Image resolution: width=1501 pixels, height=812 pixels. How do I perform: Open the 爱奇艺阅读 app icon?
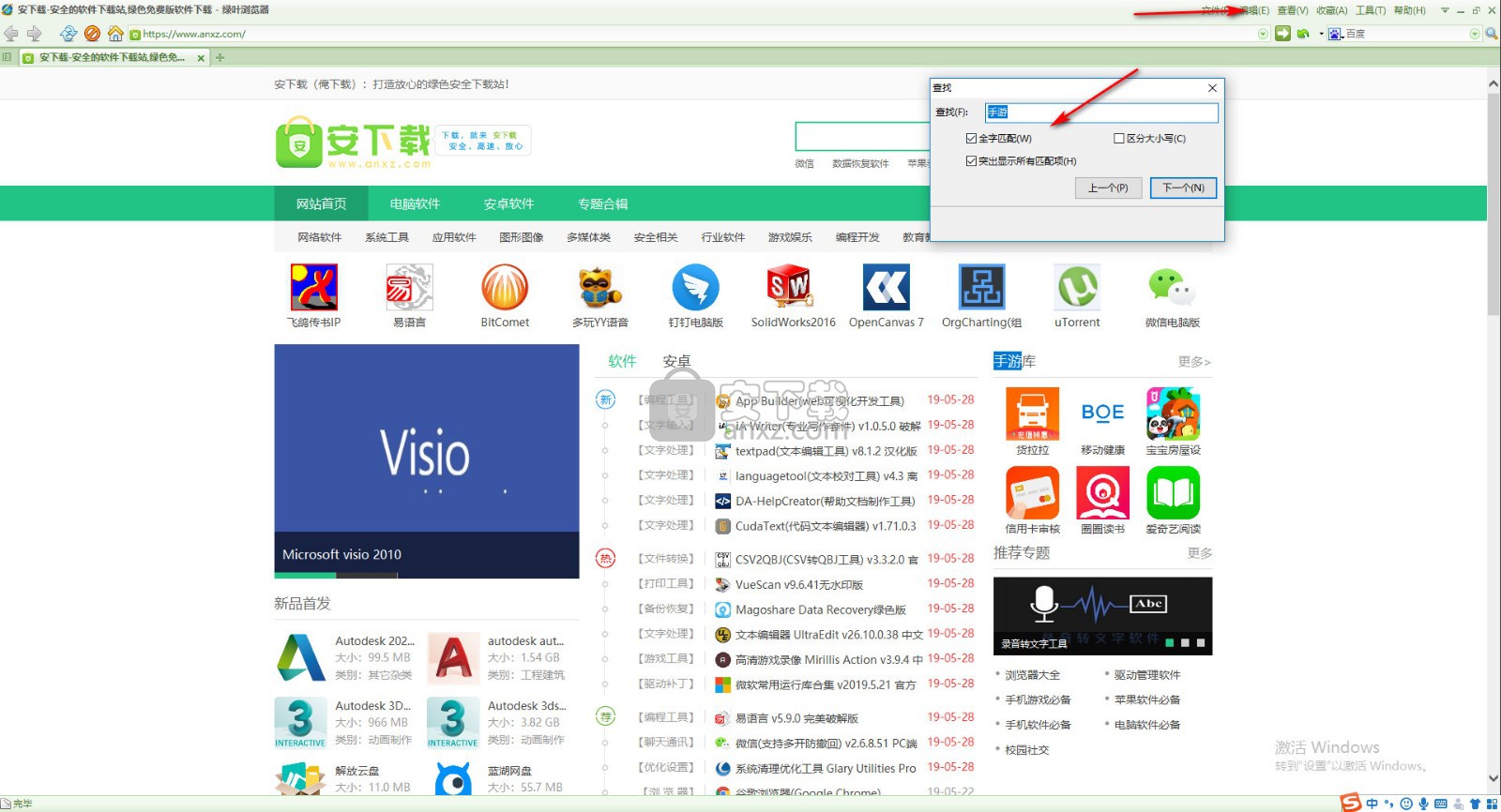pos(1173,492)
